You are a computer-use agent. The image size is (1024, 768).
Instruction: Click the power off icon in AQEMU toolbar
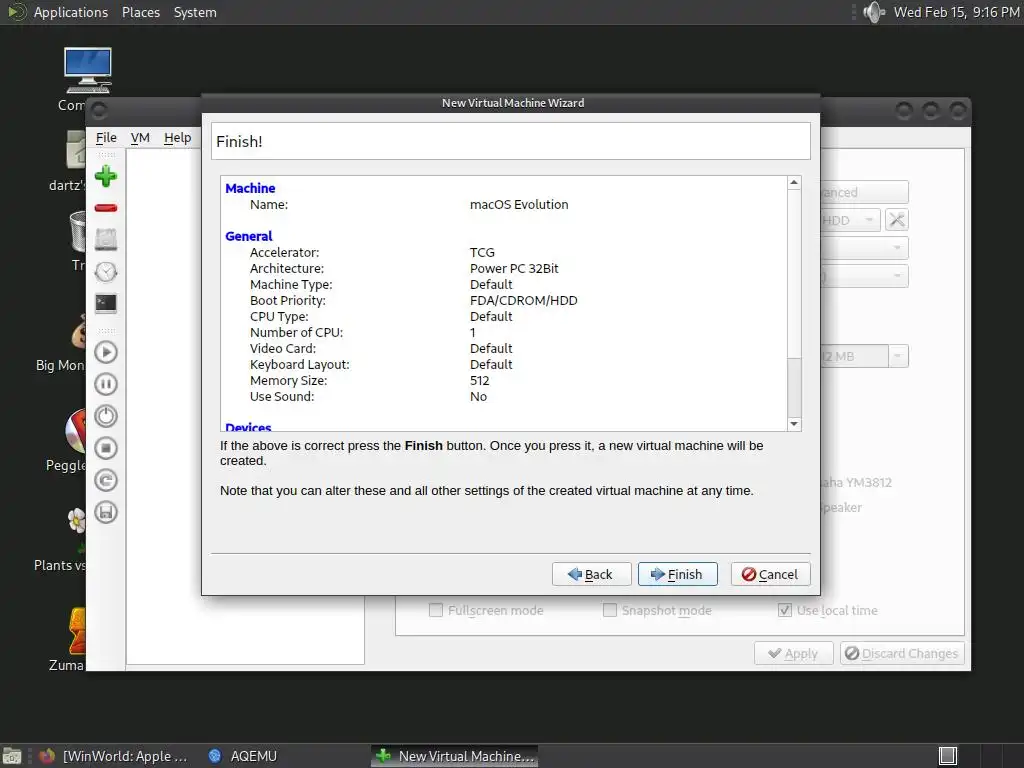(106, 416)
